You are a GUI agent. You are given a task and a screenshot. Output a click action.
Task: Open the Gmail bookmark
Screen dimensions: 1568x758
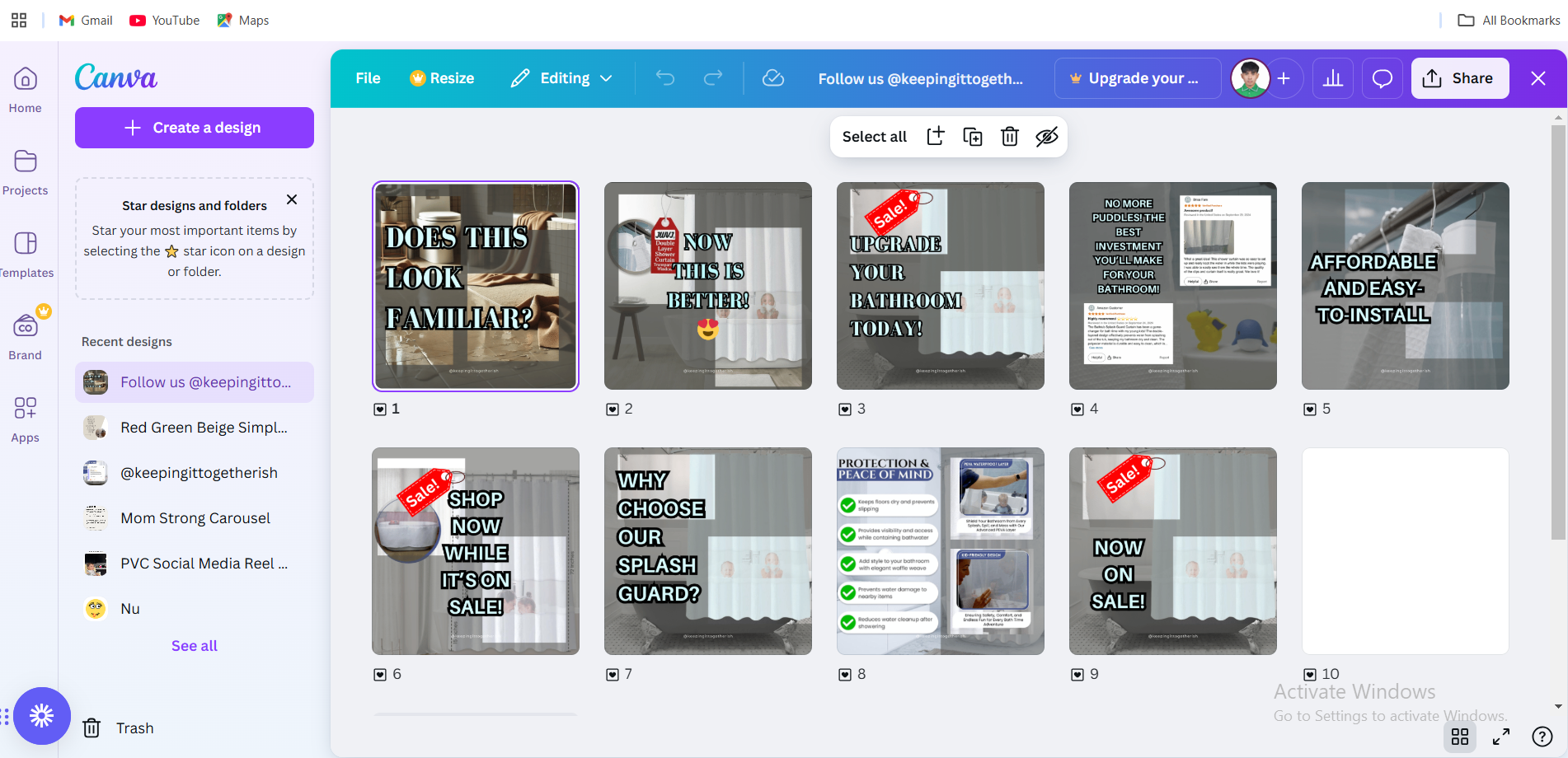tap(86, 20)
